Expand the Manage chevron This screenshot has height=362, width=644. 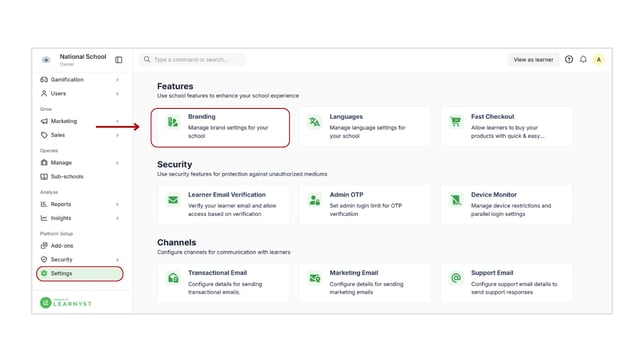click(117, 163)
